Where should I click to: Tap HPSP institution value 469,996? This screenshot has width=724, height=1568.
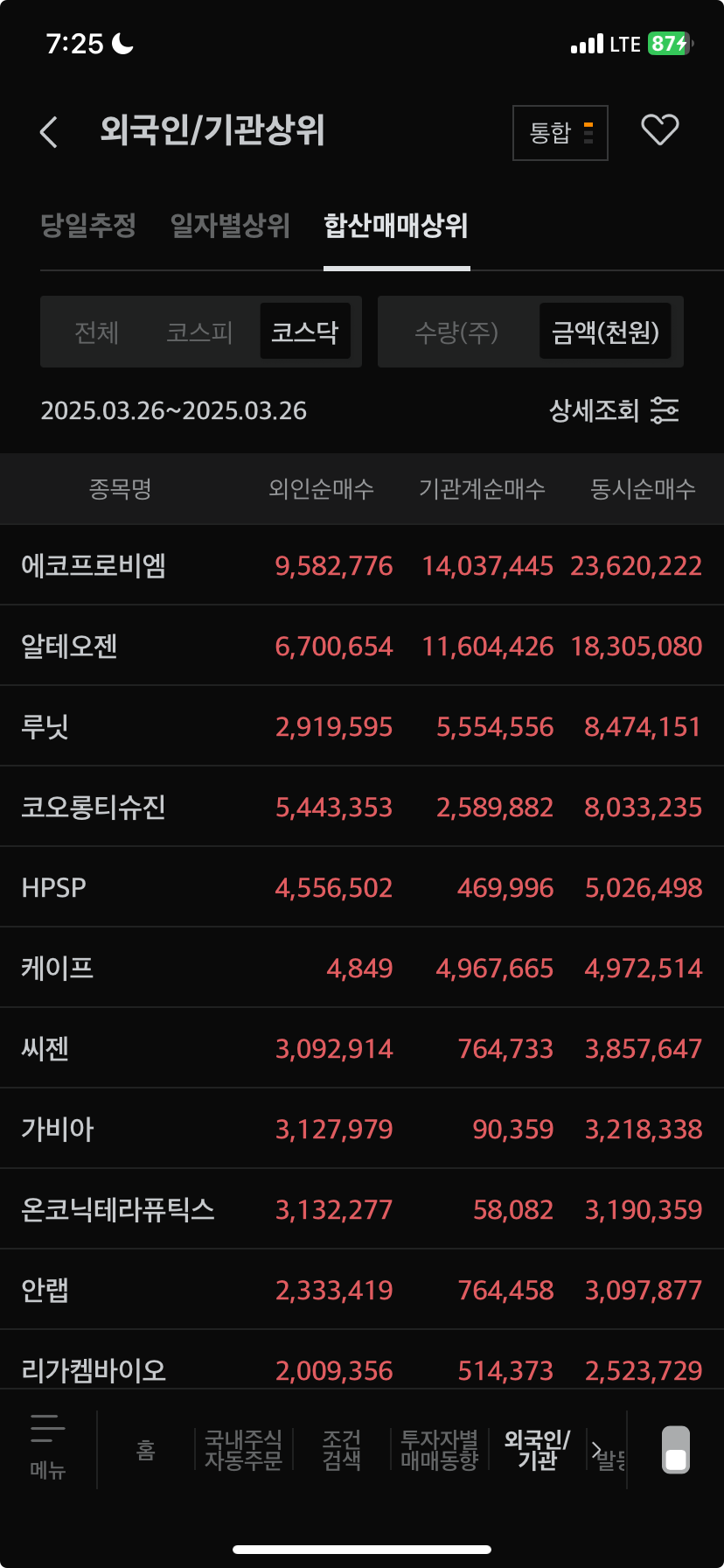pyautogui.click(x=505, y=888)
